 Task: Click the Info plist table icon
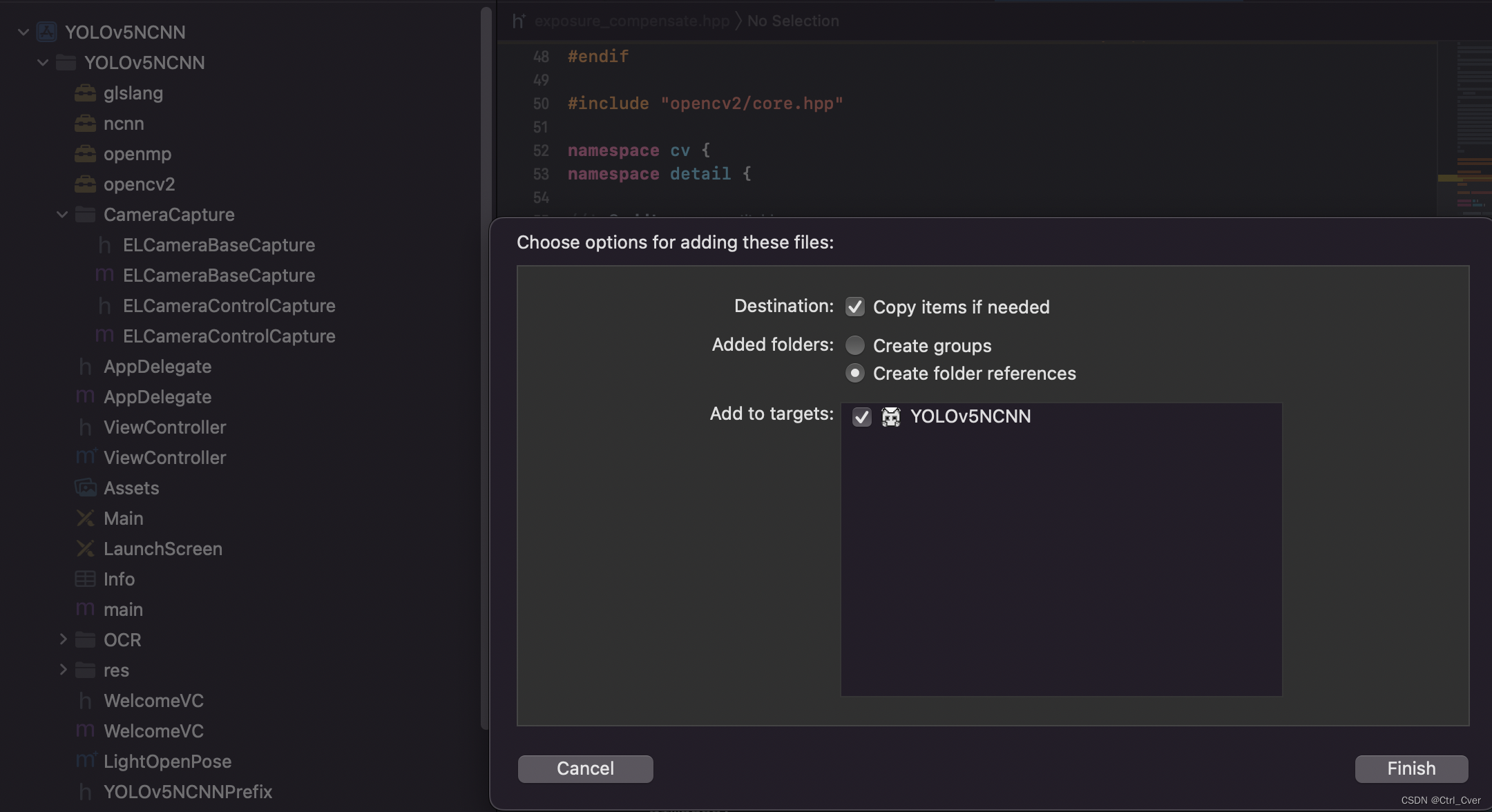tap(85, 579)
